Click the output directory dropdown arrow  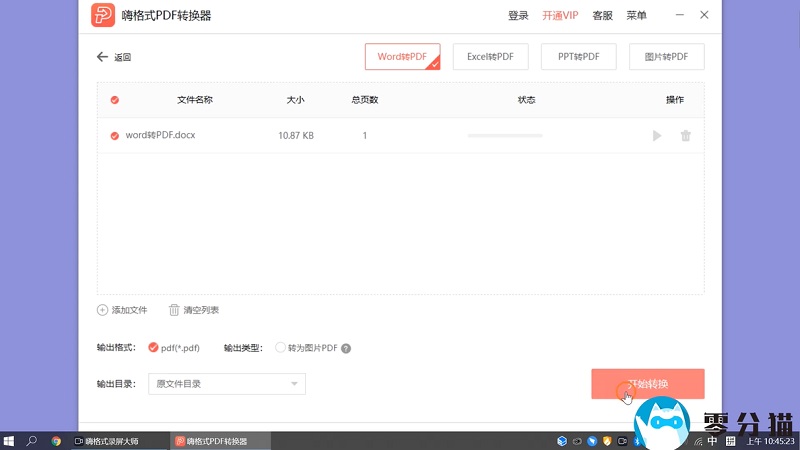tap(294, 384)
